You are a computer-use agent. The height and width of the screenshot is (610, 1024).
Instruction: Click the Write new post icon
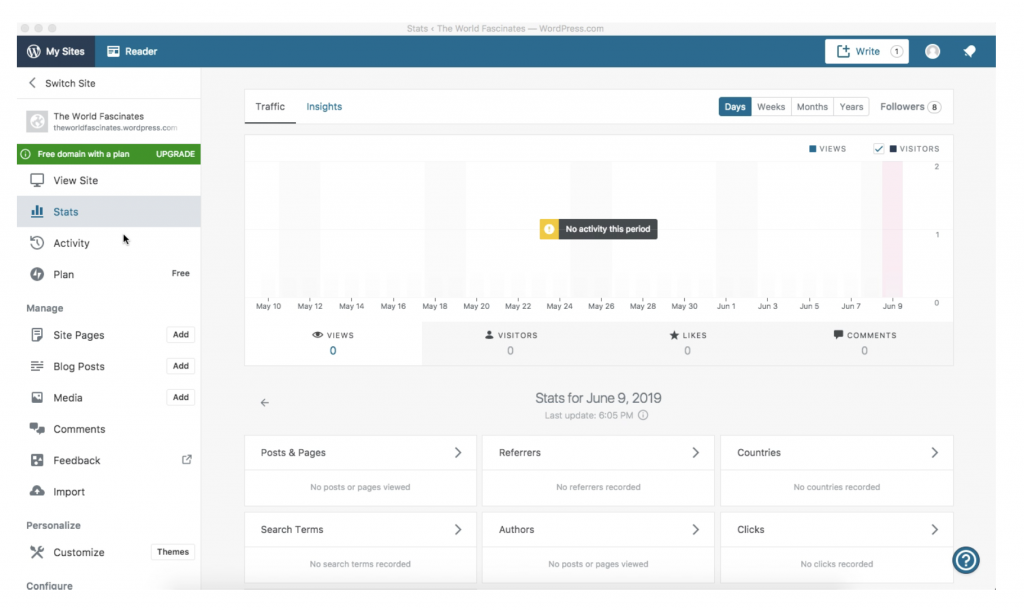point(843,51)
